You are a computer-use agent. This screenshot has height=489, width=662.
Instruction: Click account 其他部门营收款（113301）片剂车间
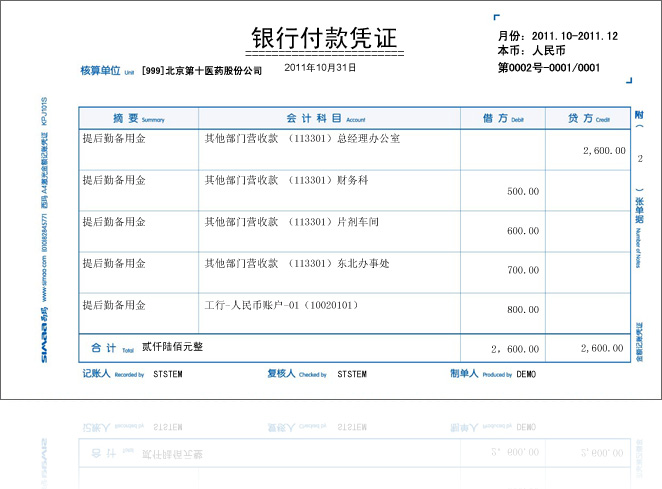(x=292, y=222)
